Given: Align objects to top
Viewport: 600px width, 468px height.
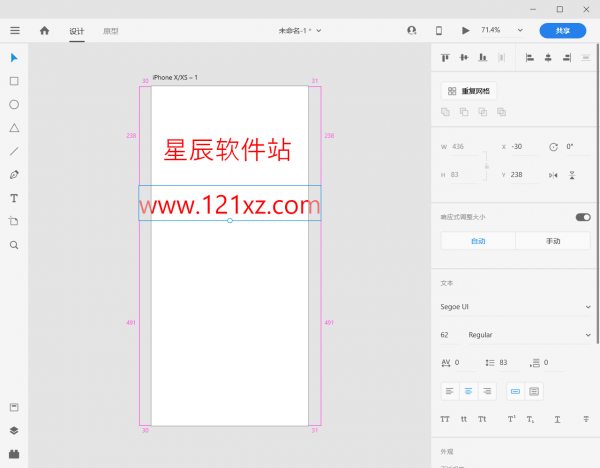Looking at the screenshot, I should 445,58.
